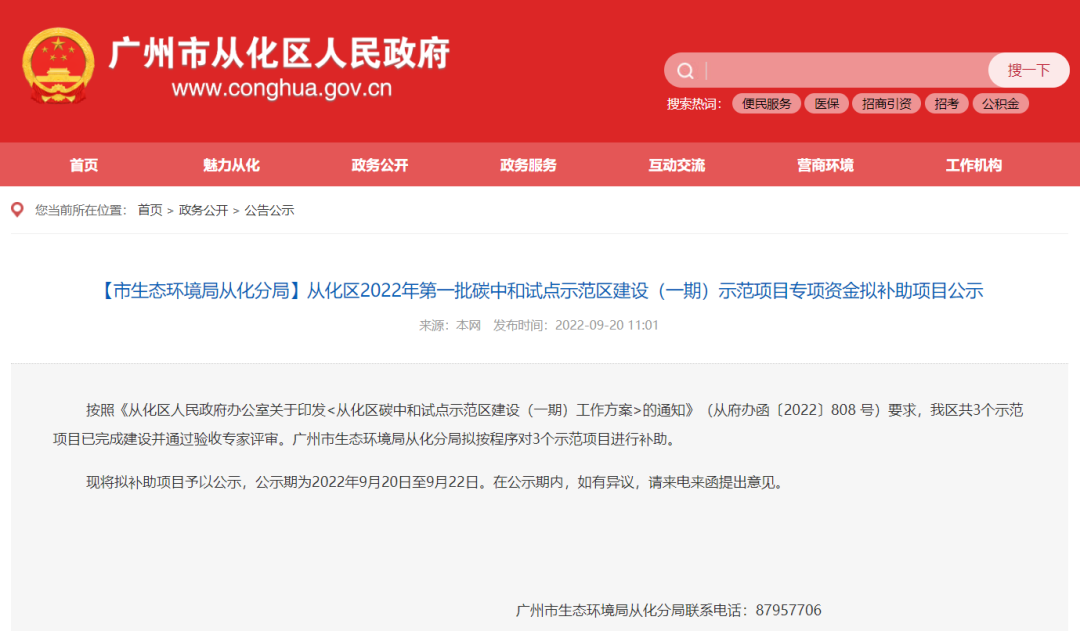Click the article title about 碳中和试点示范区

(x=540, y=291)
